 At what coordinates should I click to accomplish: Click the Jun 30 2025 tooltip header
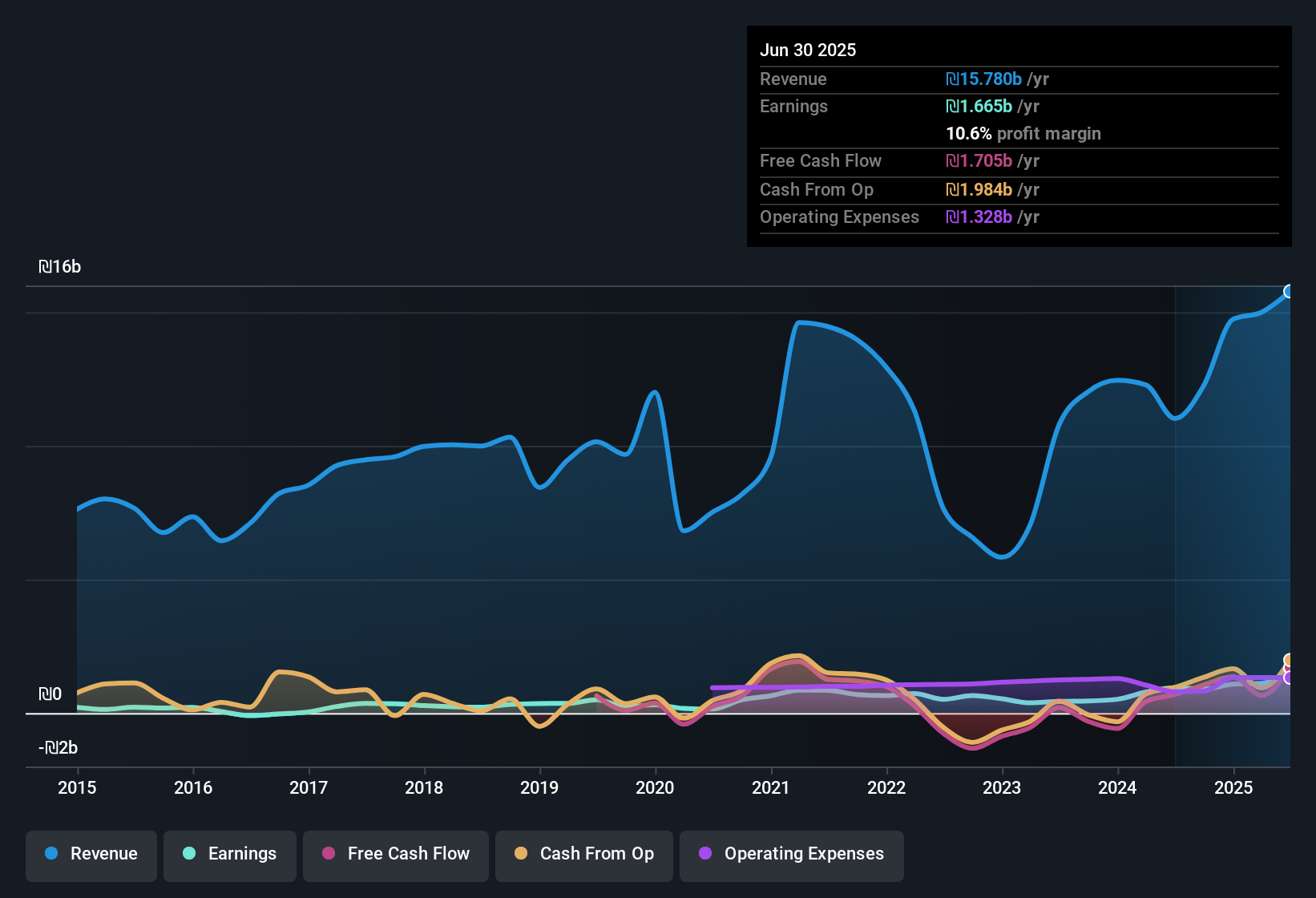[x=808, y=50]
